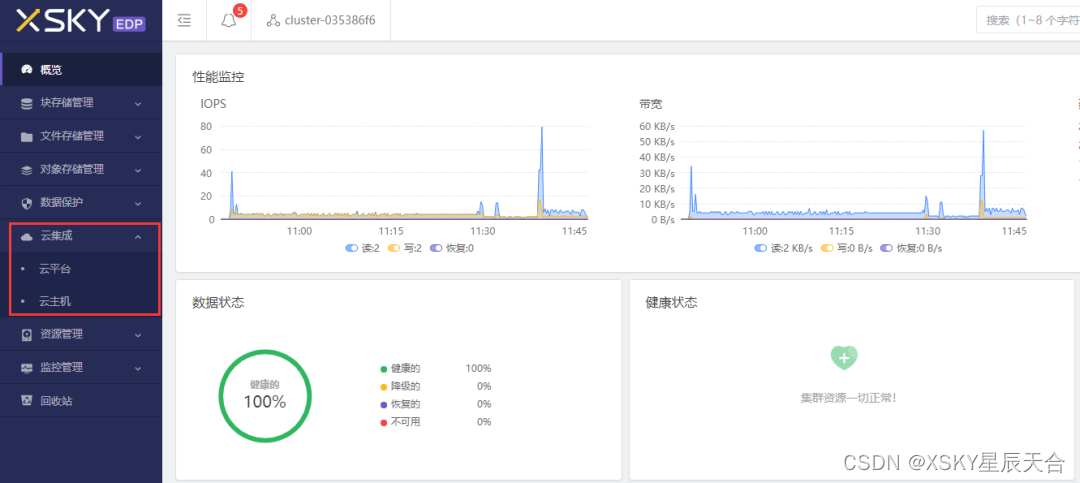Image resolution: width=1080 pixels, height=483 pixels.
Task: Toggle IOPS 写:2 write series legend
Action: pyautogui.click(x=404, y=247)
